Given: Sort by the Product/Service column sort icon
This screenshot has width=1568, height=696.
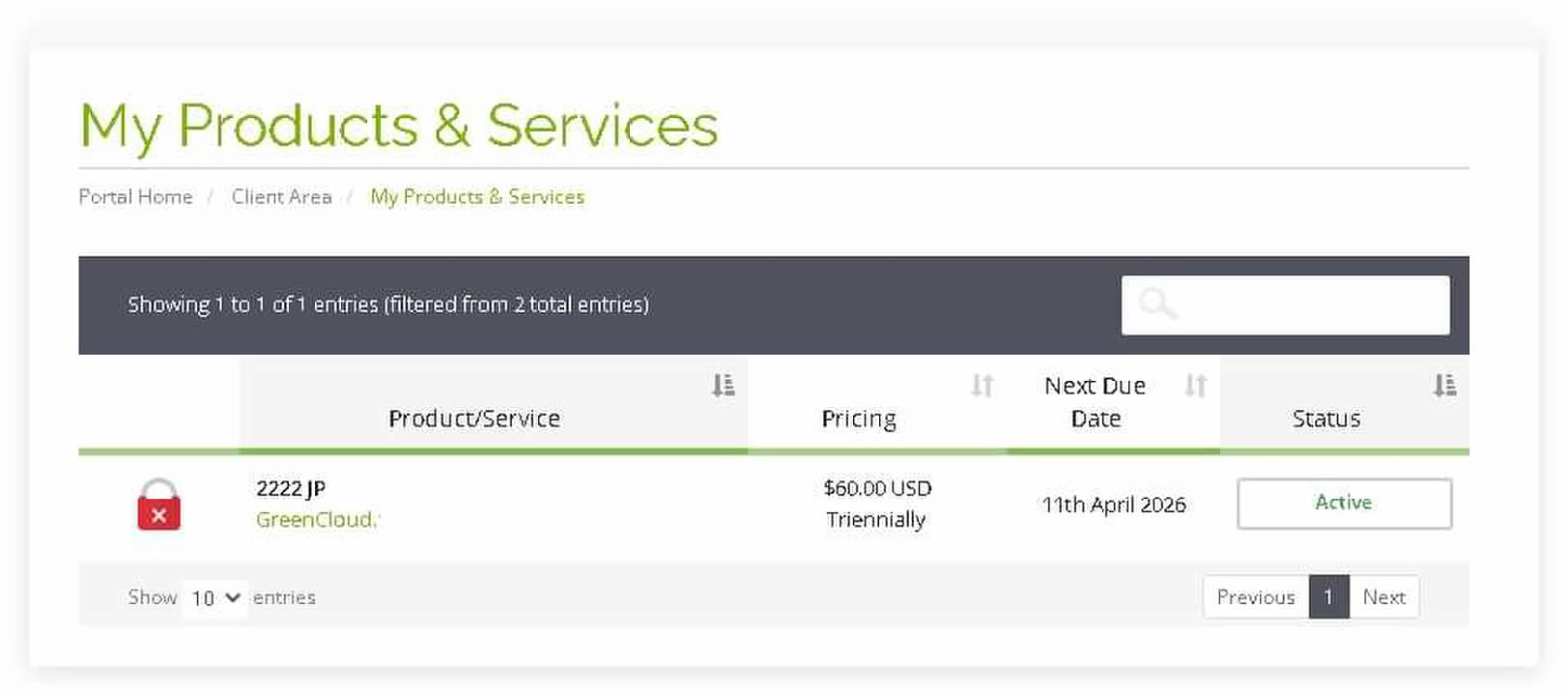Looking at the screenshot, I should 723,386.
